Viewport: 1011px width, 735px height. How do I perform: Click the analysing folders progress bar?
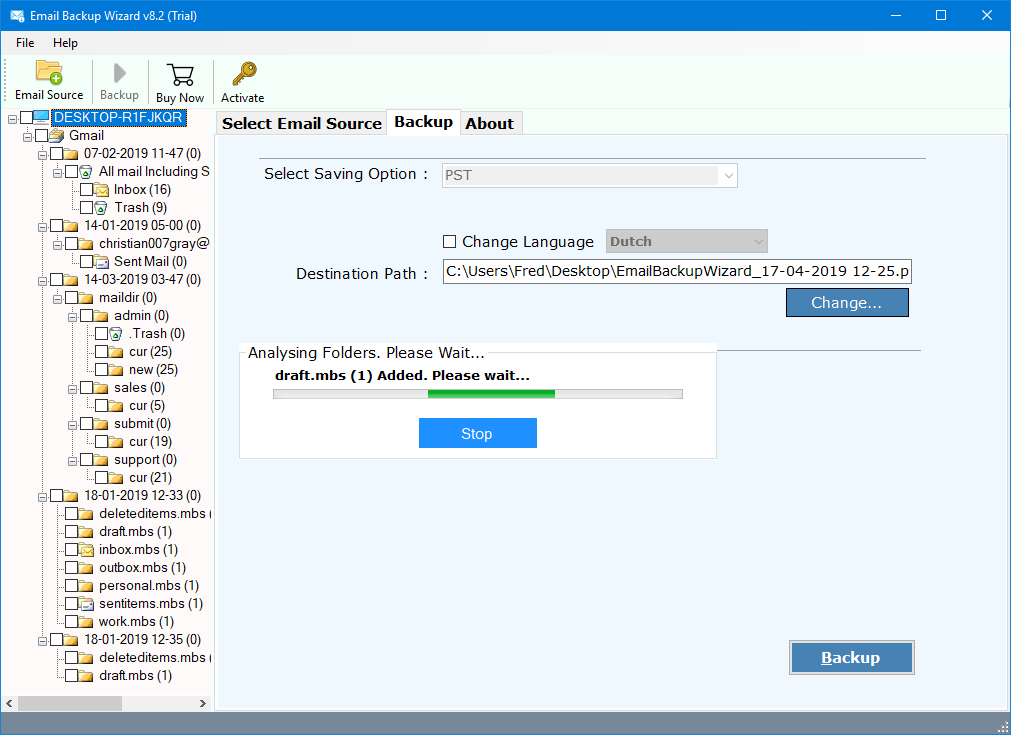(478, 394)
